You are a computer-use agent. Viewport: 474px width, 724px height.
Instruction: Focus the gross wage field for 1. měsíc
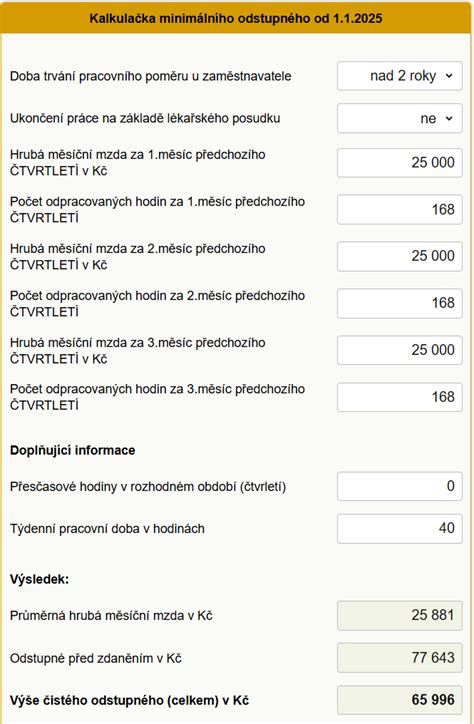click(400, 163)
